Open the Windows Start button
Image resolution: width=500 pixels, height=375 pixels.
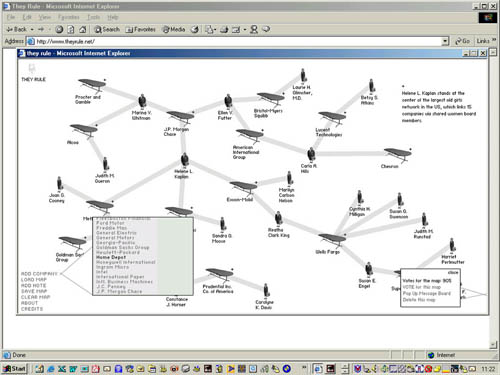[14, 369]
